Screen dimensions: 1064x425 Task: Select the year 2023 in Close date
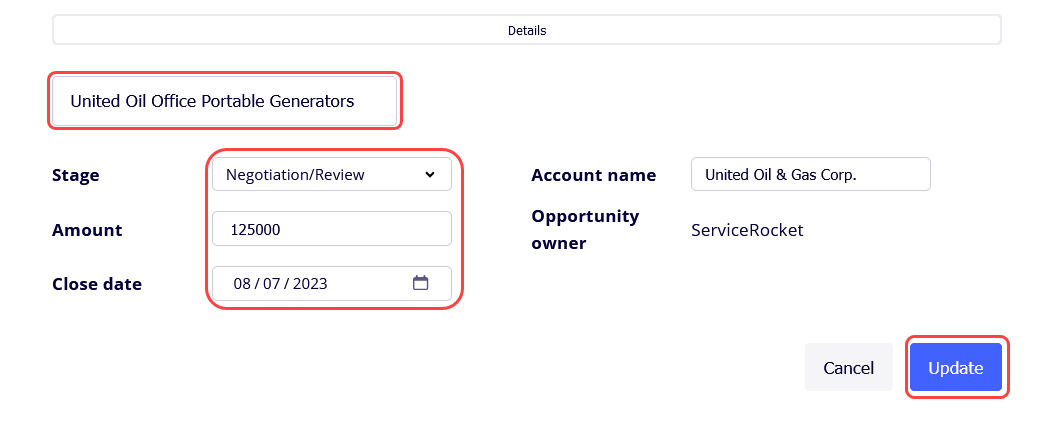coord(310,284)
